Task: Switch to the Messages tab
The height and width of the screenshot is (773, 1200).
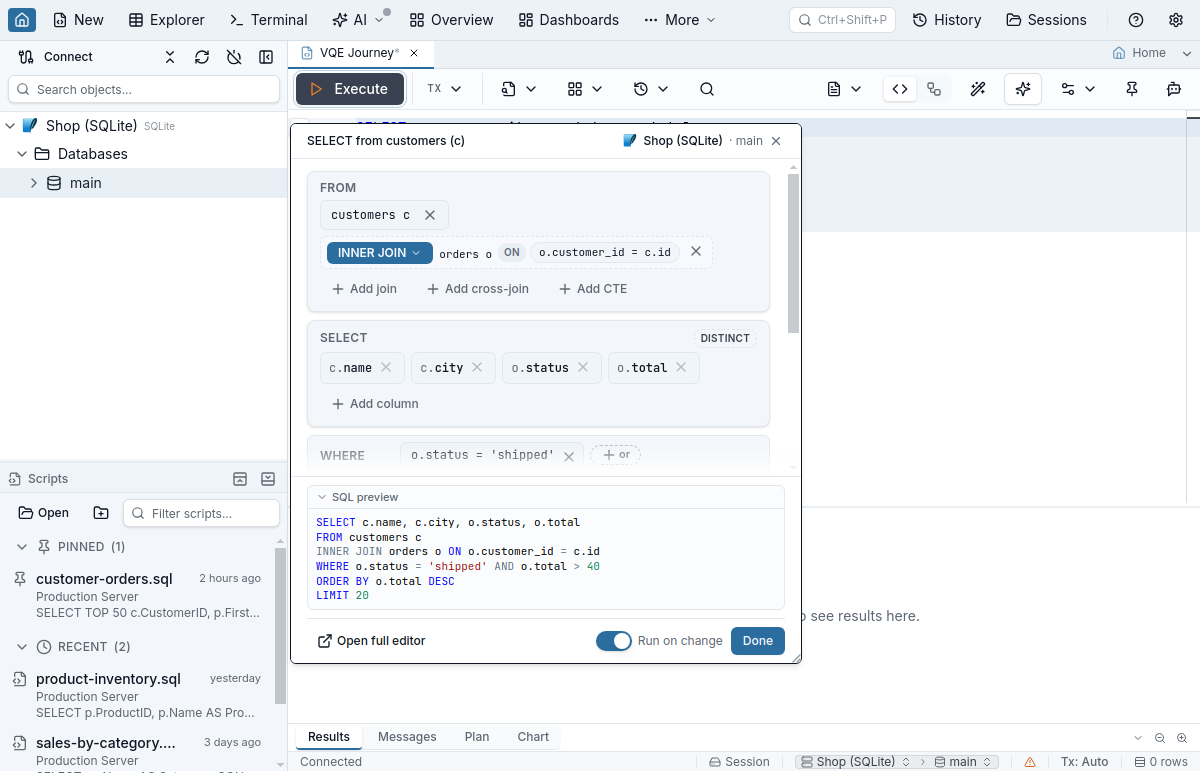Action: (407, 737)
